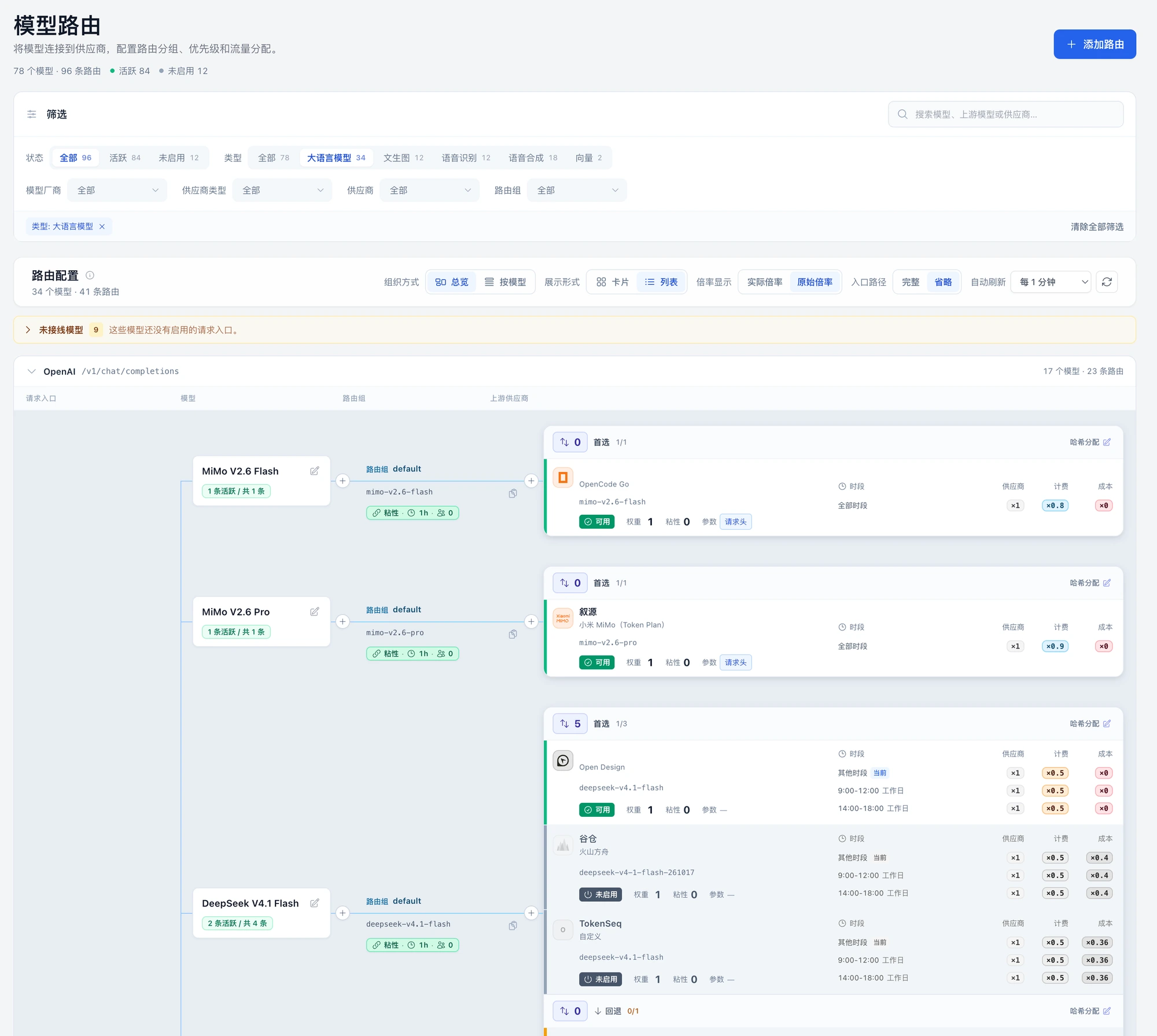The height and width of the screenshot is (1036, 1157).
Task: Open the 供应商类型 dropdown
Action: click(x=282, y=190)
